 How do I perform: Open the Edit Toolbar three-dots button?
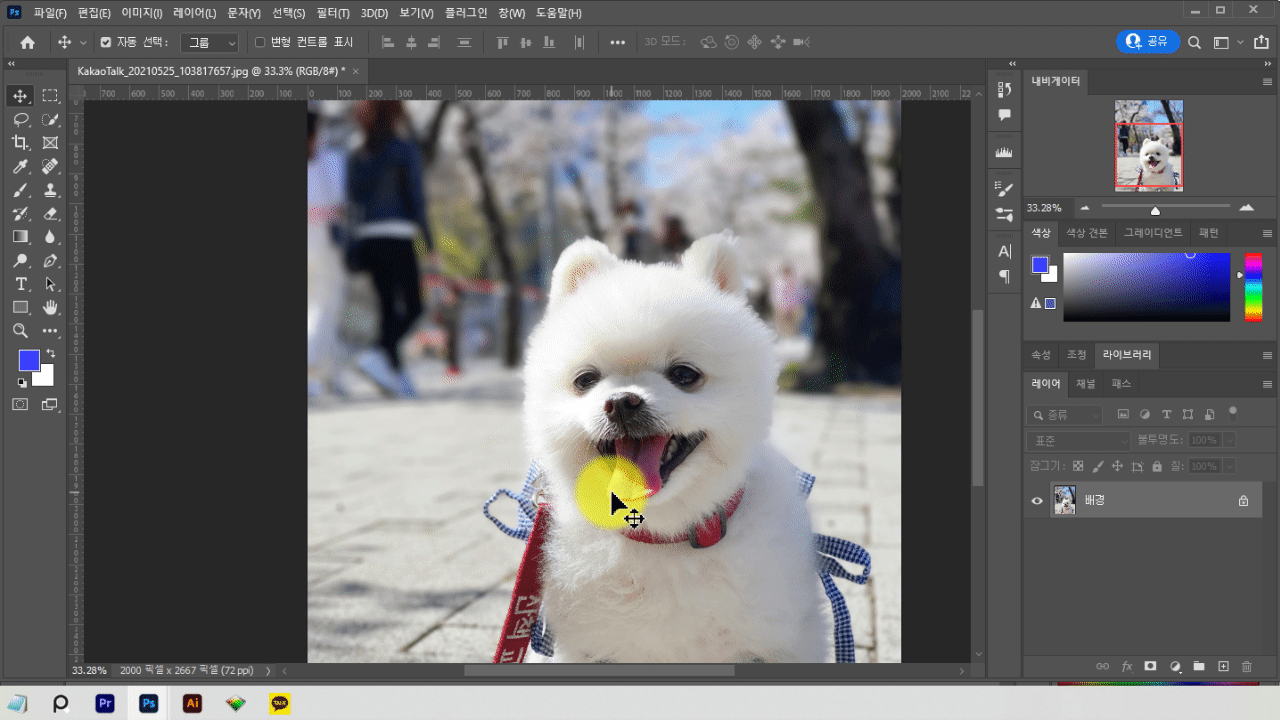[50, 331]
